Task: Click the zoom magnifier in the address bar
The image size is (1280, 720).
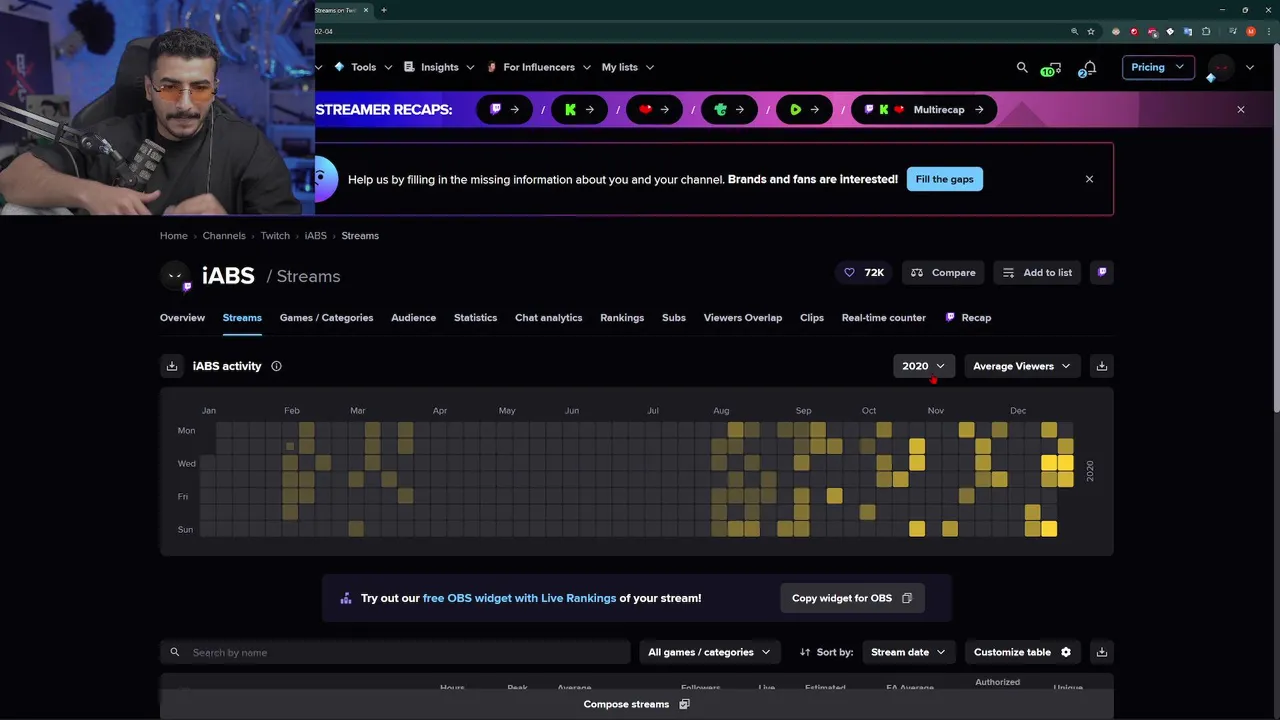Action: point(1075,31)
